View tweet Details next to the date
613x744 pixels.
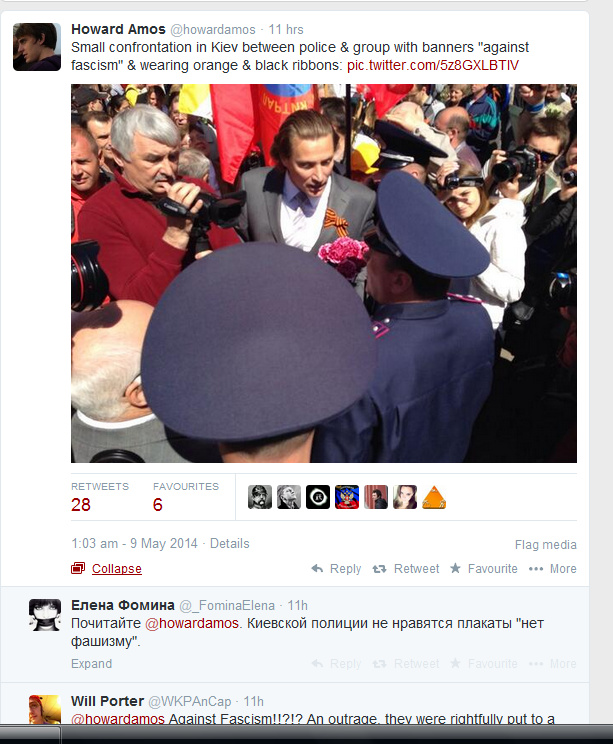pos(230,543)
